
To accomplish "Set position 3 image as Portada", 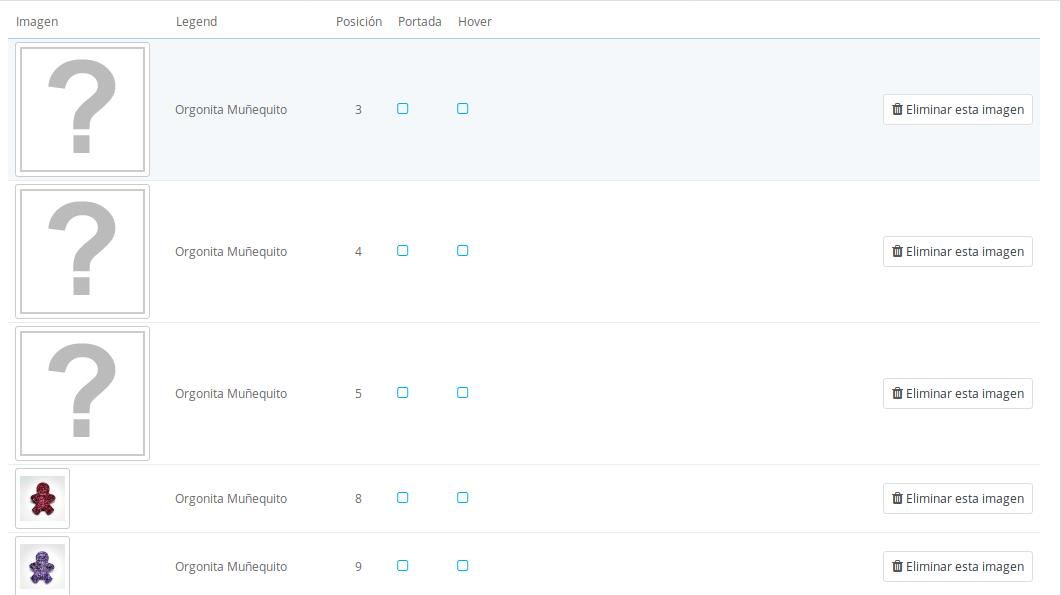I will click(403, 109).
